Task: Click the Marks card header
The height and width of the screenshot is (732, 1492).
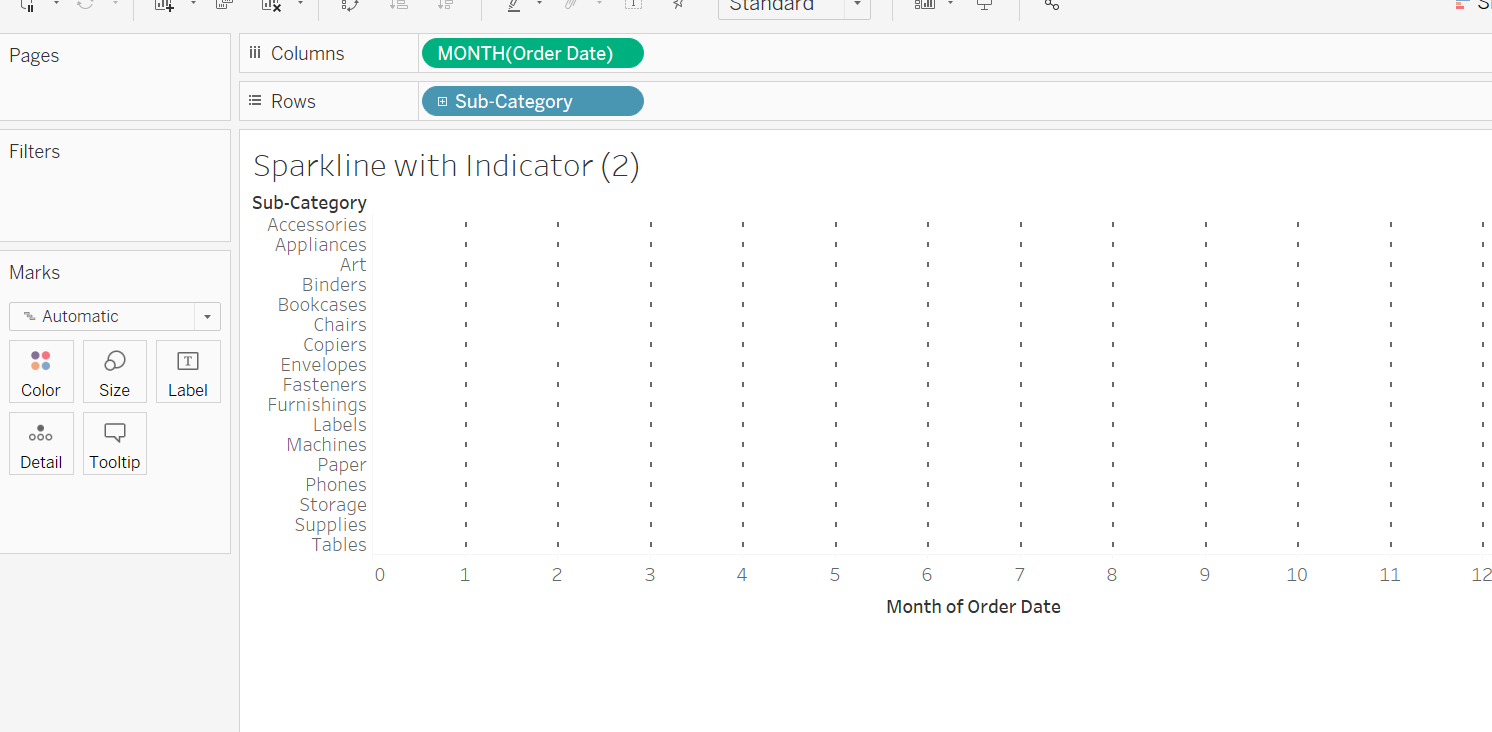Action: pos(35,273)
